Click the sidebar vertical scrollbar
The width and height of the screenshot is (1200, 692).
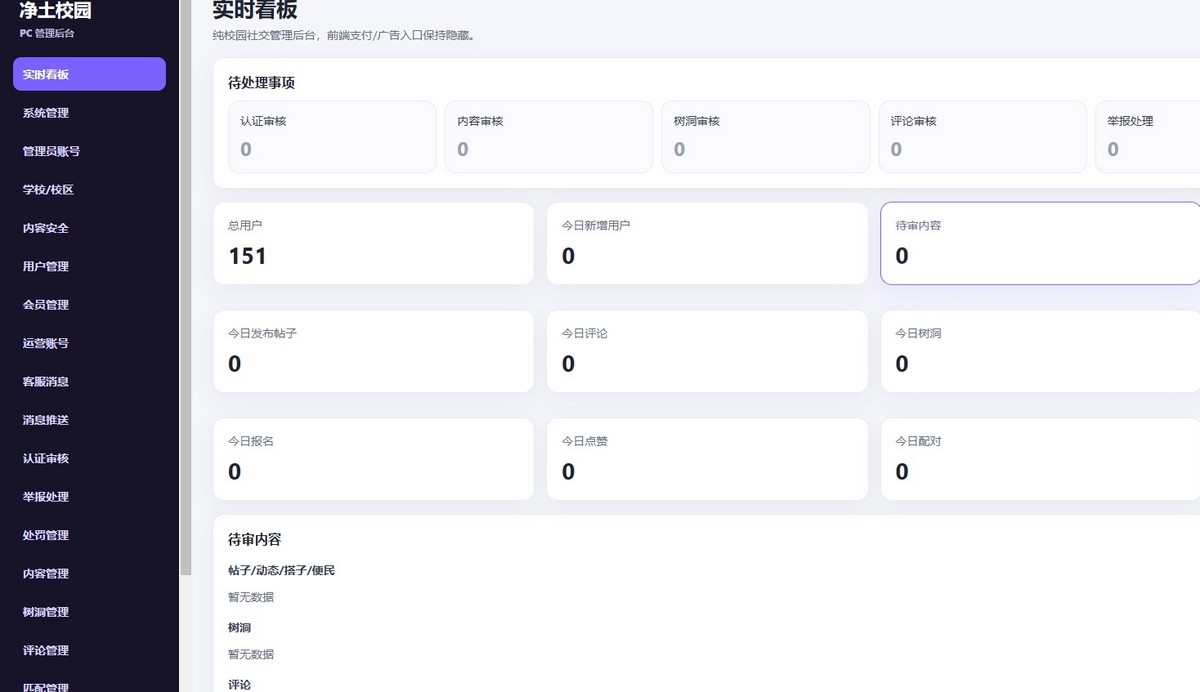[185, 287]
